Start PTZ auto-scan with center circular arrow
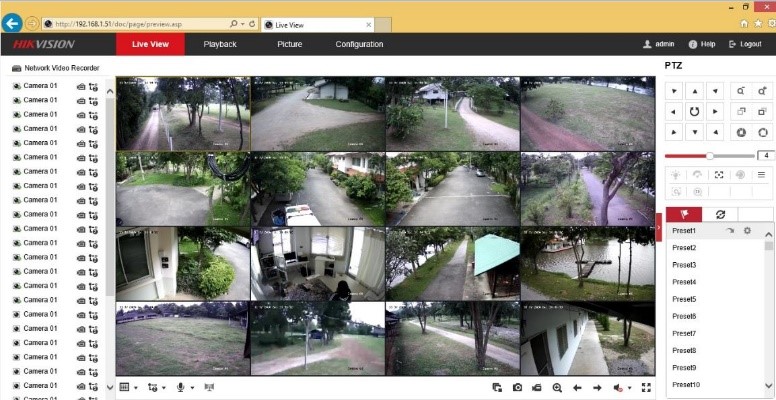 pos(694,112)
